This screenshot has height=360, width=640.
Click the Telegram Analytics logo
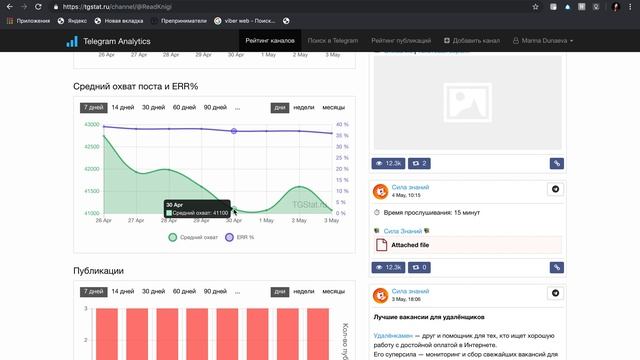108,41
